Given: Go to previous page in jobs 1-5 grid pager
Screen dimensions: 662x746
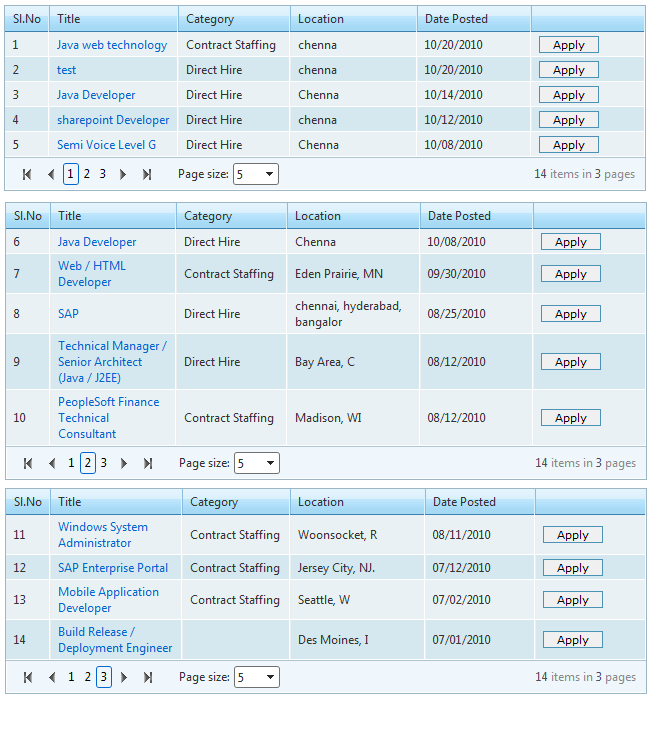Looking at the screenshot, I should pyautogui.click(x=51, y=175).
